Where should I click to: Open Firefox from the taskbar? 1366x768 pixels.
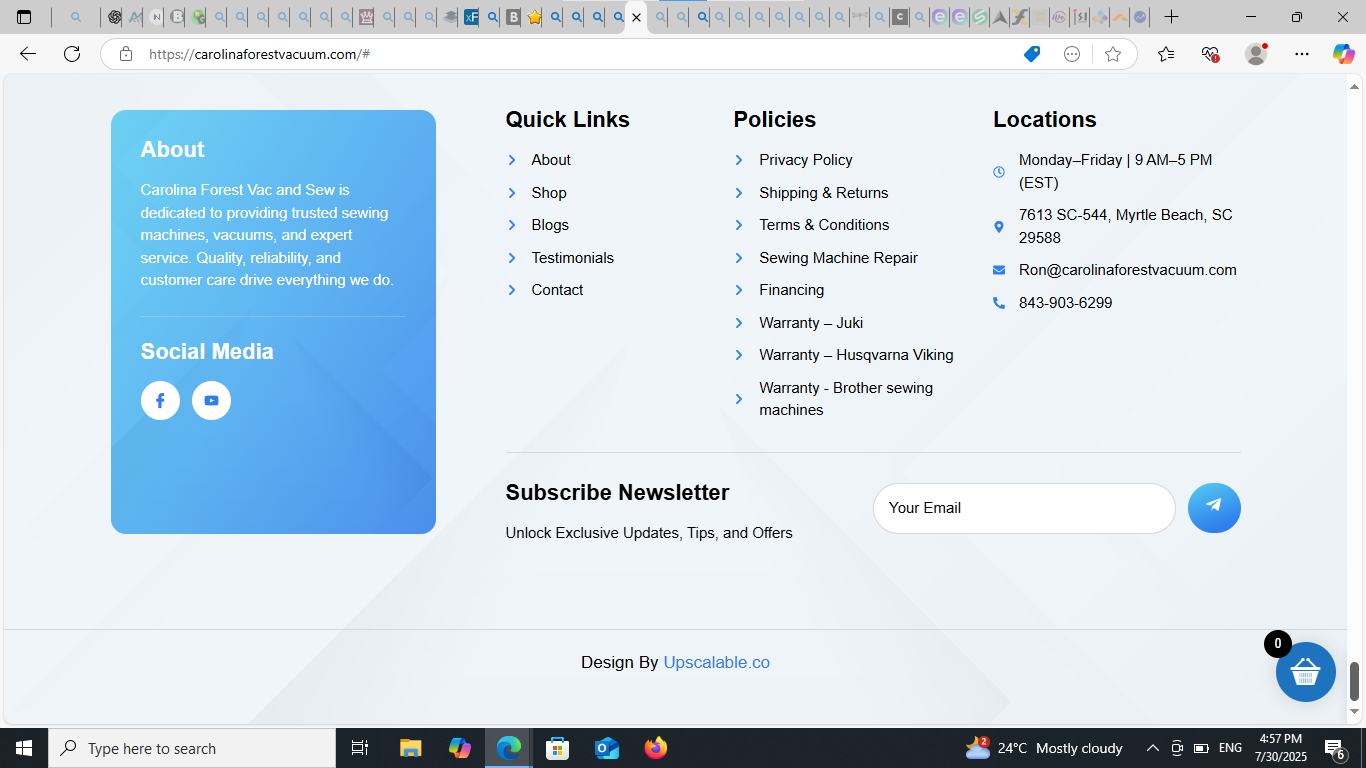656,748
